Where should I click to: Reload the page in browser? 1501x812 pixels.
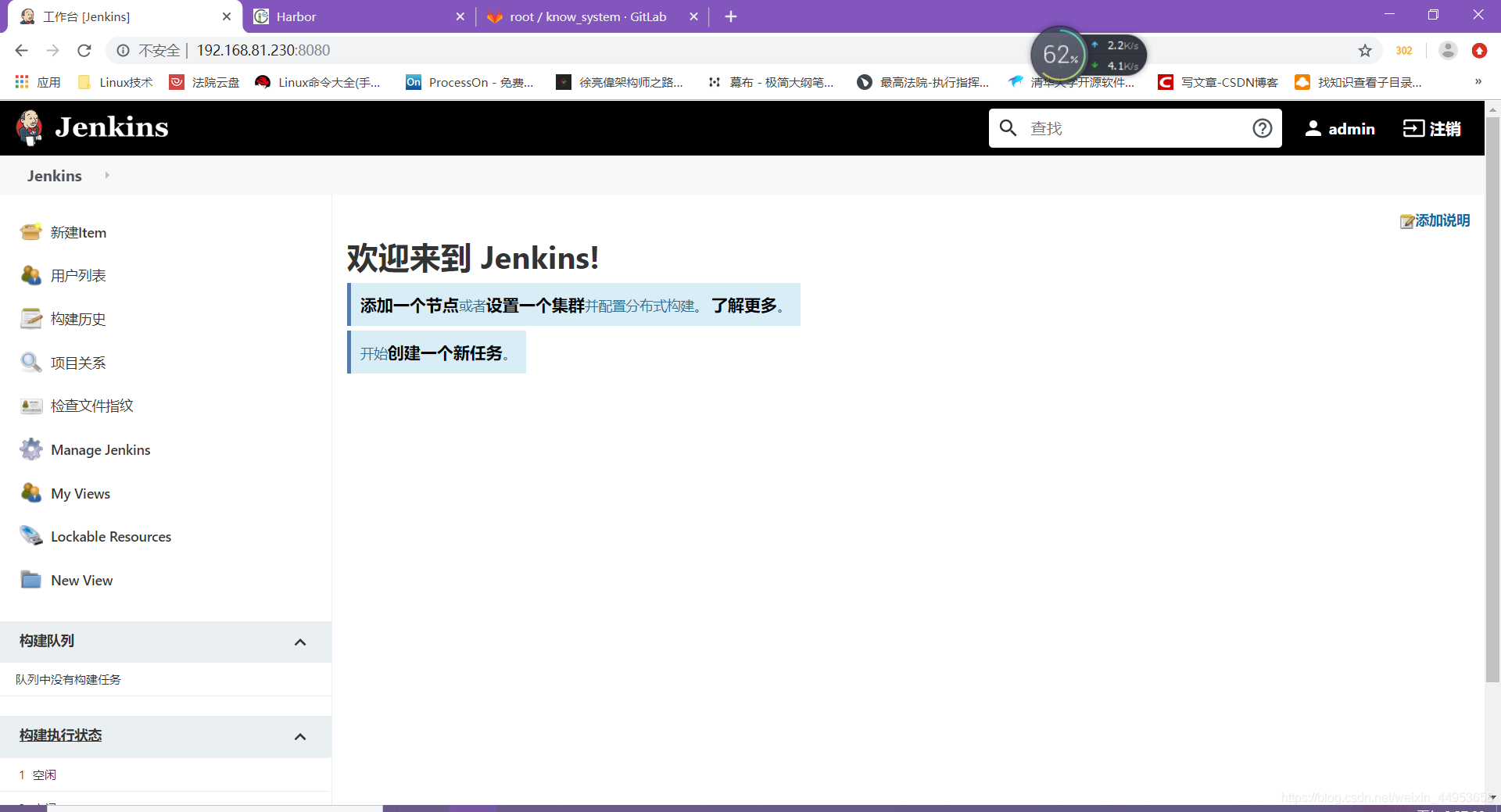coord(84,51)
